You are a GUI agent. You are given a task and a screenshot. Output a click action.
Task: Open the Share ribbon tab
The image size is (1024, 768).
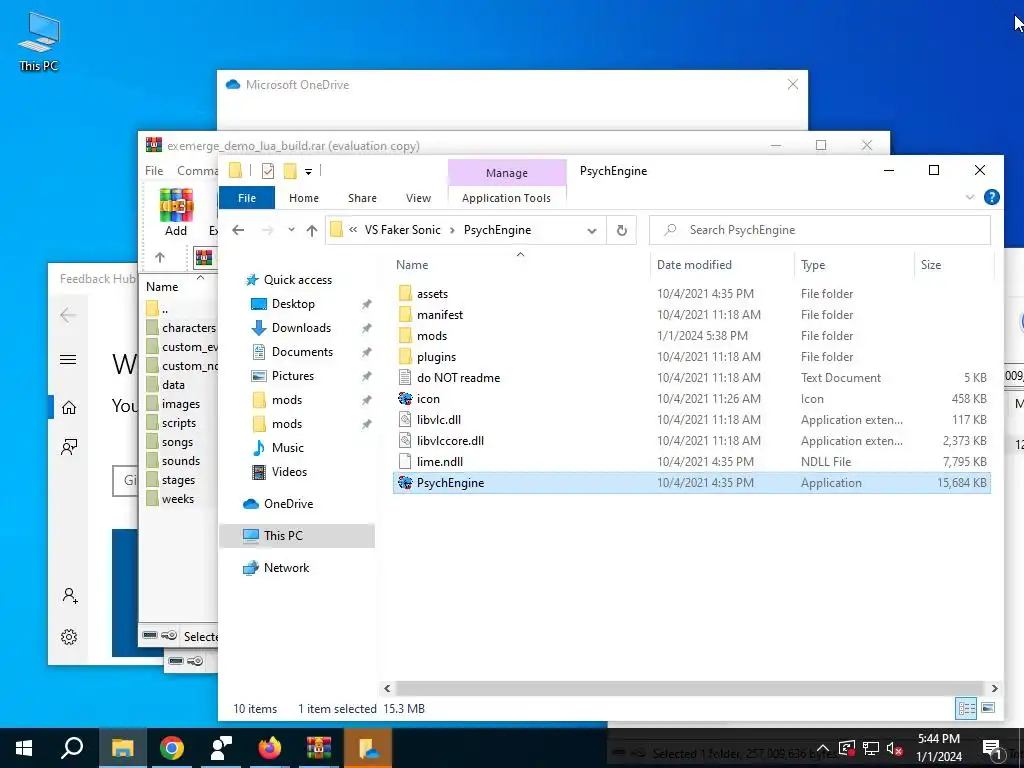(362, 198)
